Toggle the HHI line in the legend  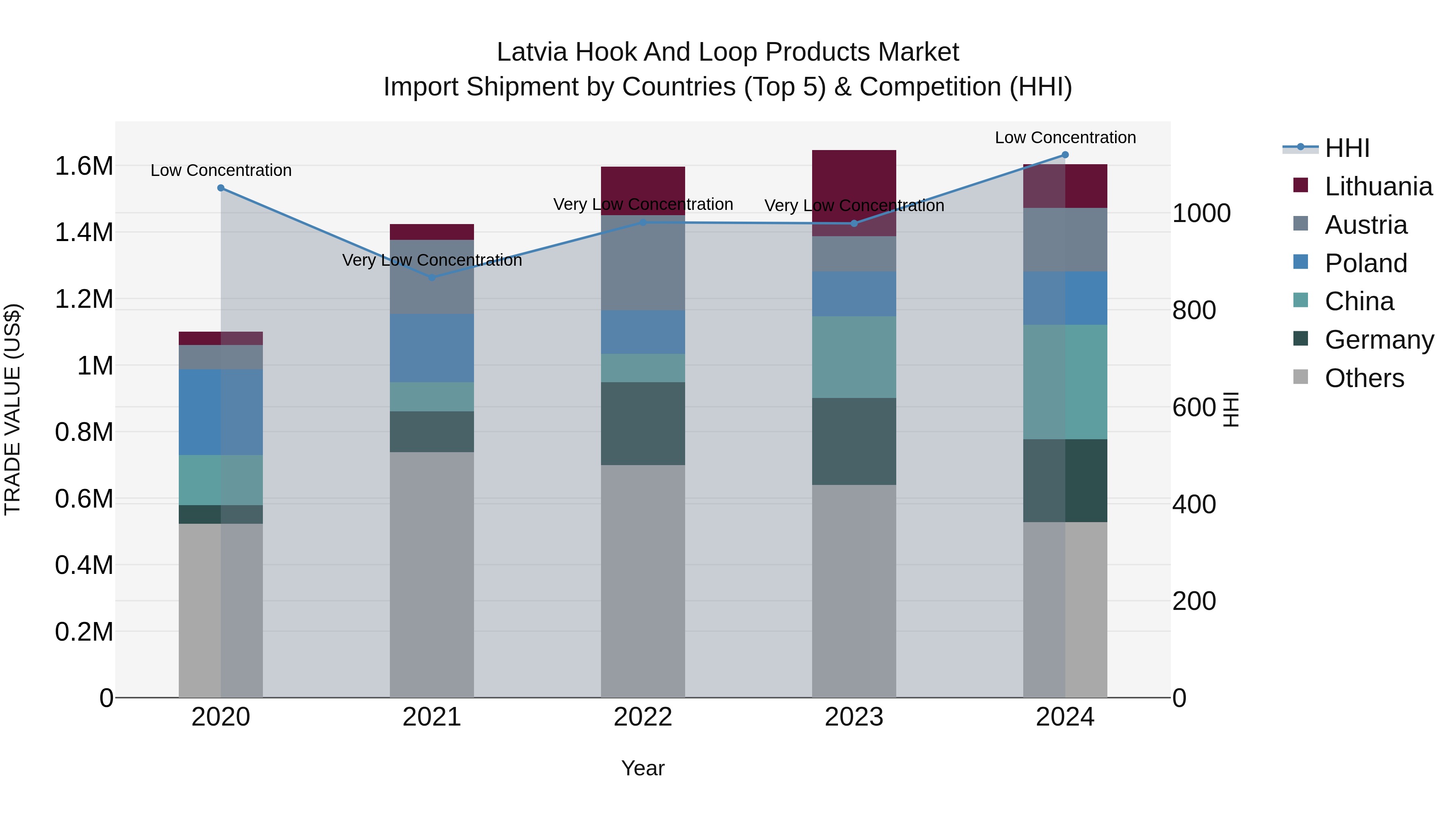(1326, 148)
